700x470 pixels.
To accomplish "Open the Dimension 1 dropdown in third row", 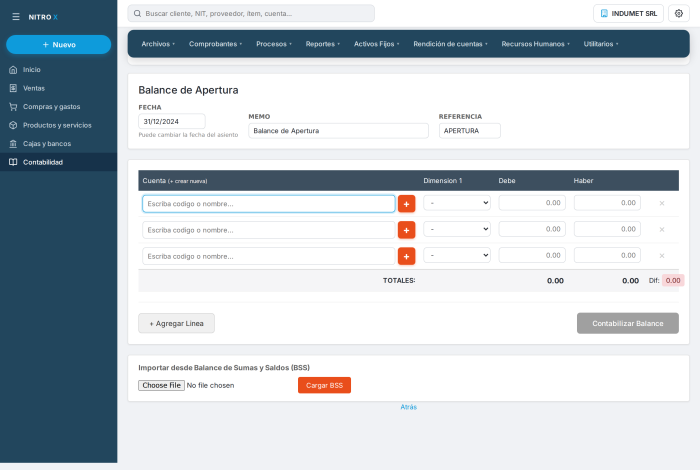I will pos(457,255).
